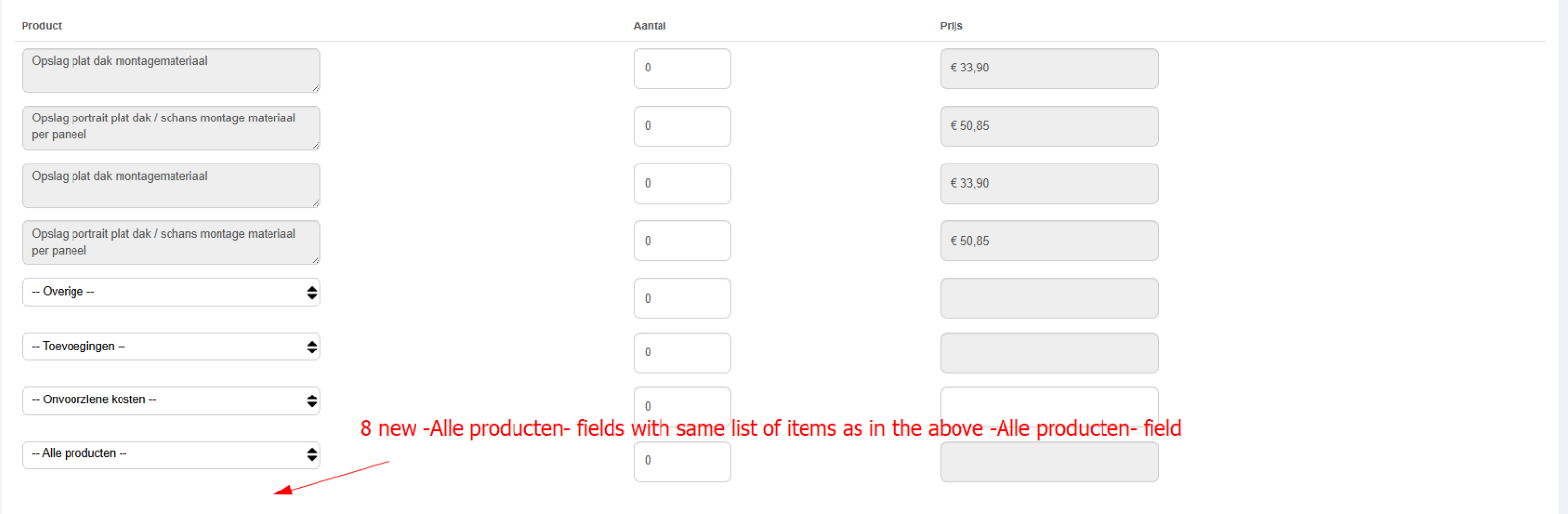Click the empty Overige row price field
The image size is (1568, 514).
[1049, 299]
